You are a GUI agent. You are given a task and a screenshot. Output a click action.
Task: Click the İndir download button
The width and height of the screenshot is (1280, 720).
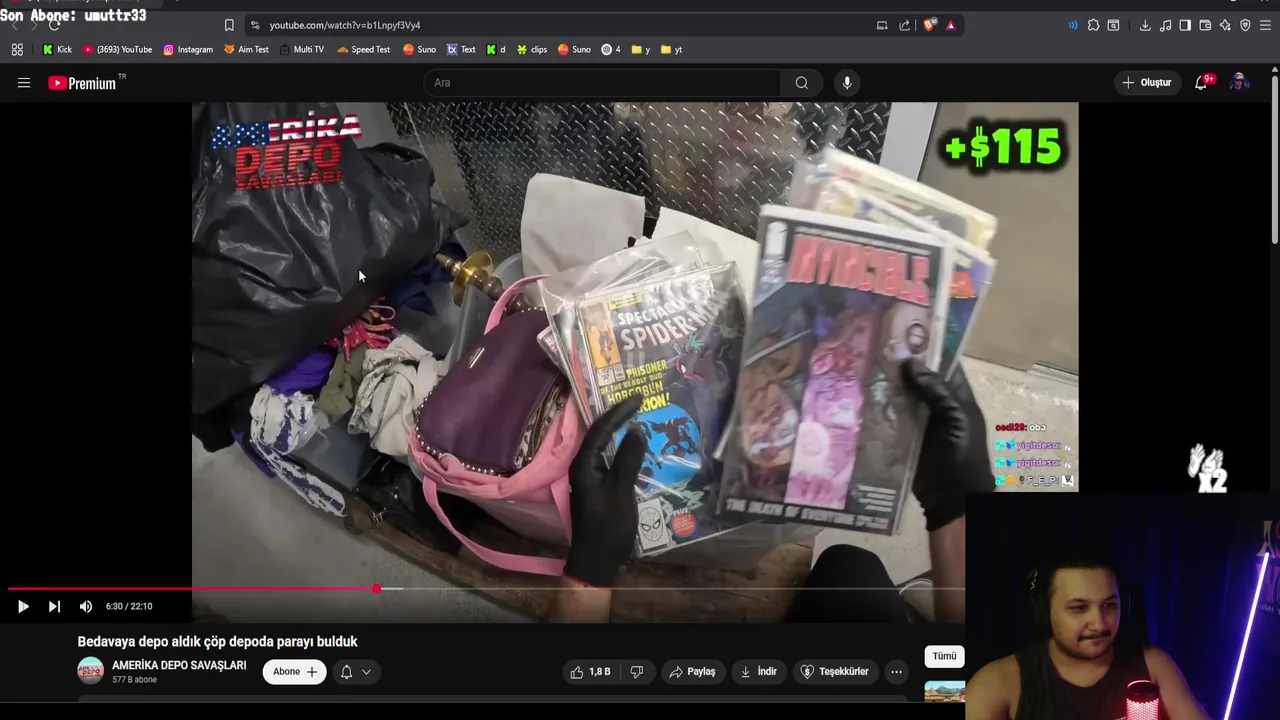(x=758, y=672)
